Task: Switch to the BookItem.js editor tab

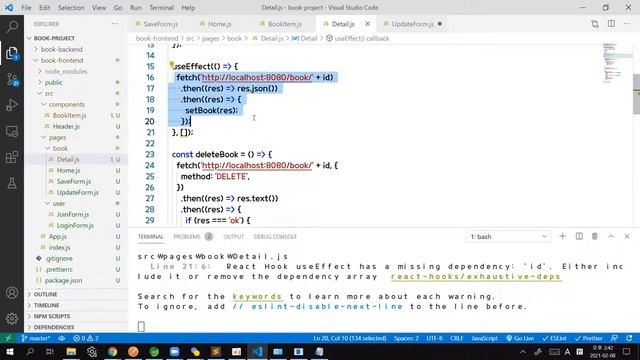Action: click(x=284, y=24)
